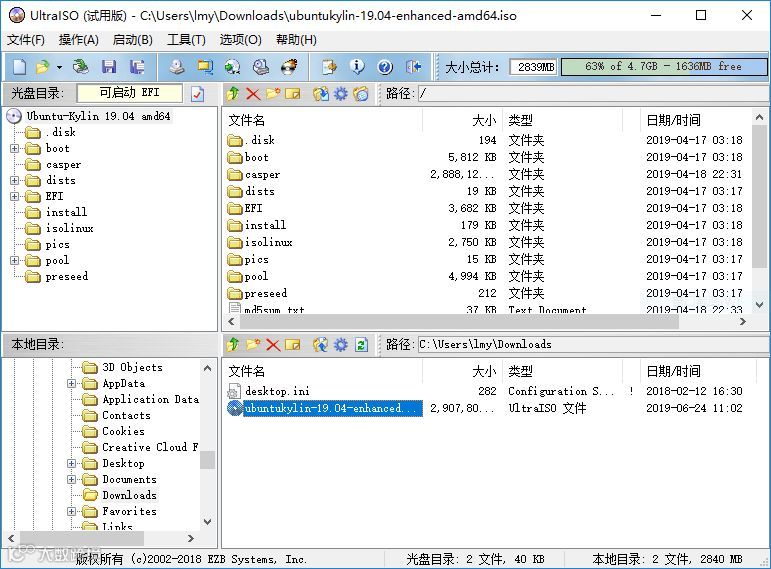Create new folder in local directory toolbar
Image resolution: width=771 pixels, height=569 pixels.
point(253,345)
